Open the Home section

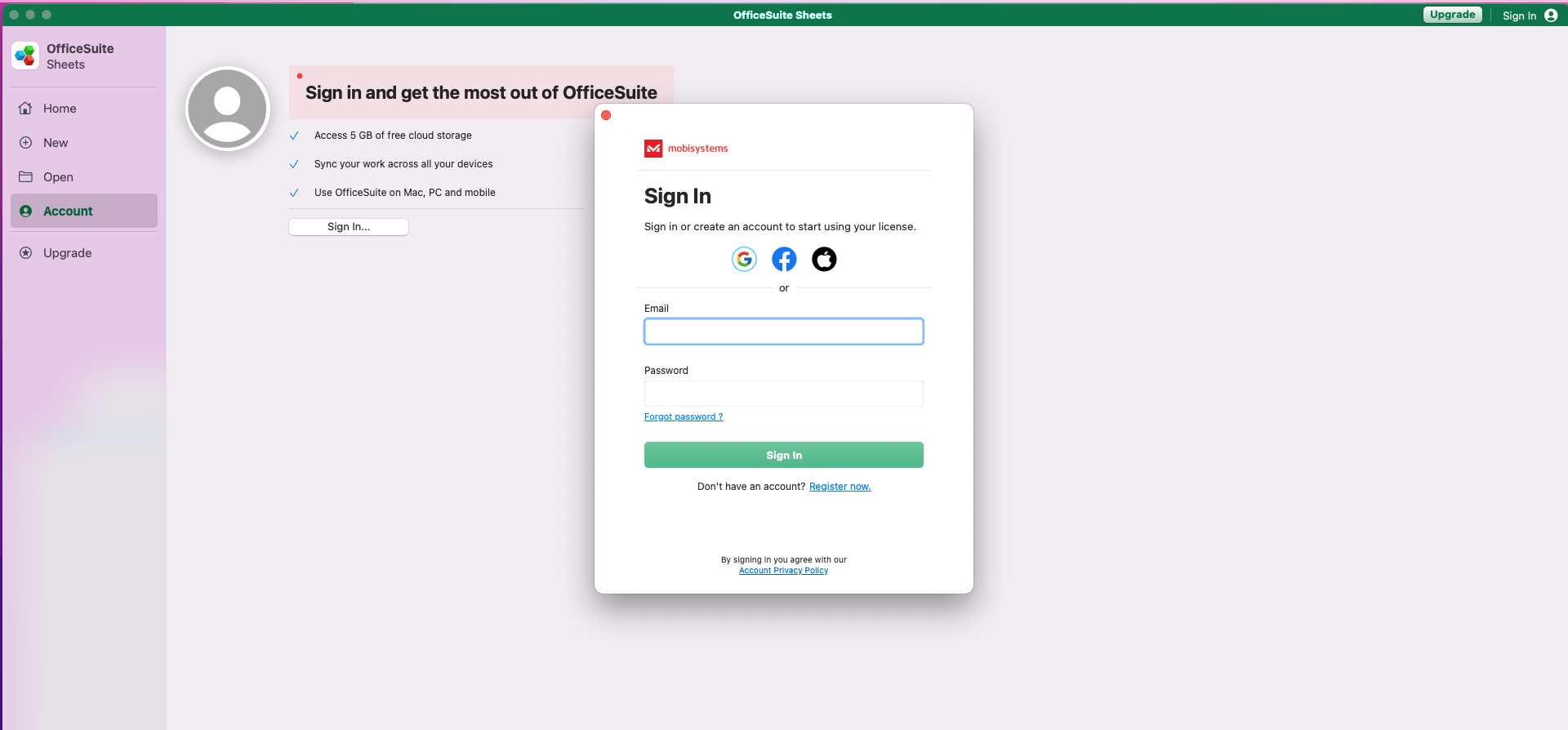[84, 109]
